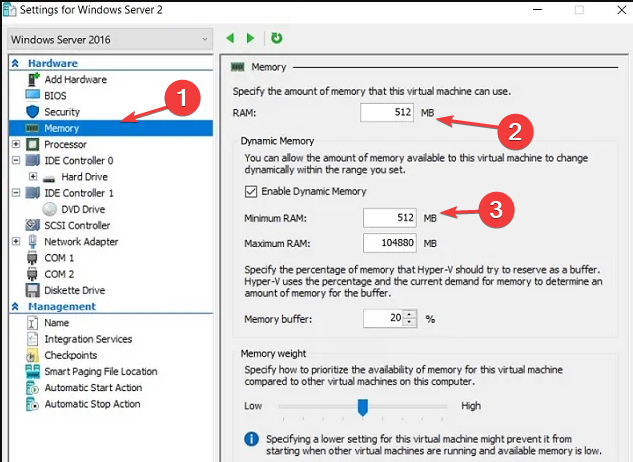The image size is (633, 462).
Task: Select the Name management item
Action: tap(57, 323)
